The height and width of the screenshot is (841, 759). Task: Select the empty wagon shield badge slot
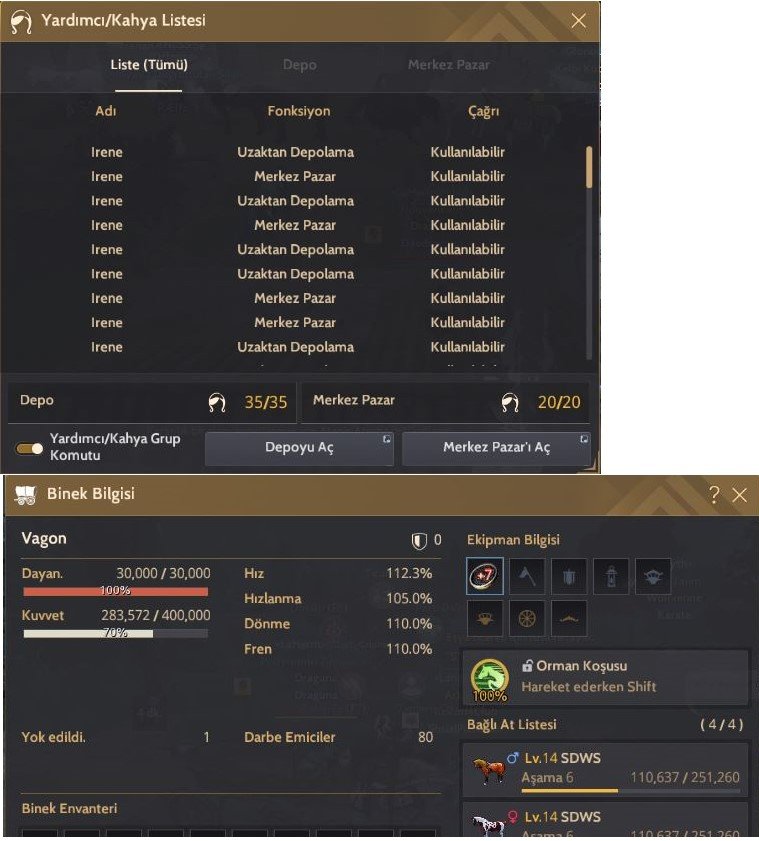pyautogui.click(x=569, y=576)
